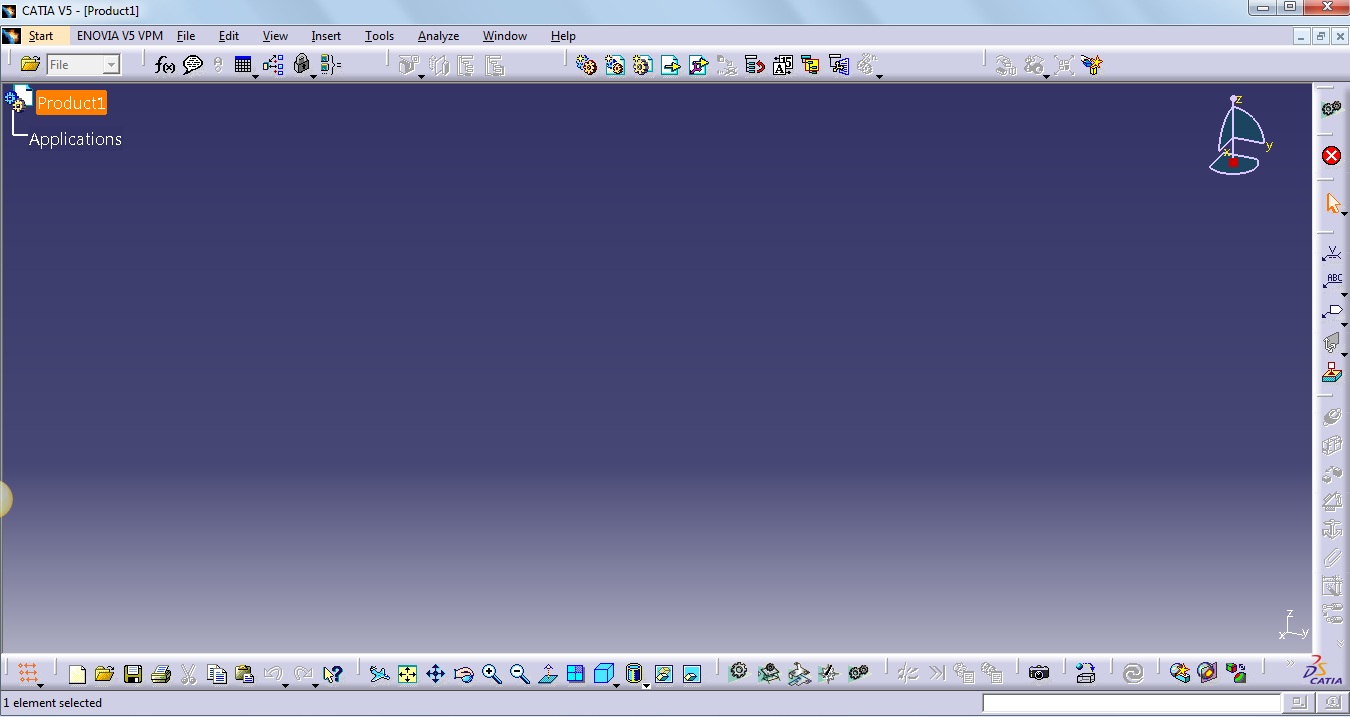1350x717 pixels.
Task: Select the Pan view tool
Action: (x=435, y=674)
